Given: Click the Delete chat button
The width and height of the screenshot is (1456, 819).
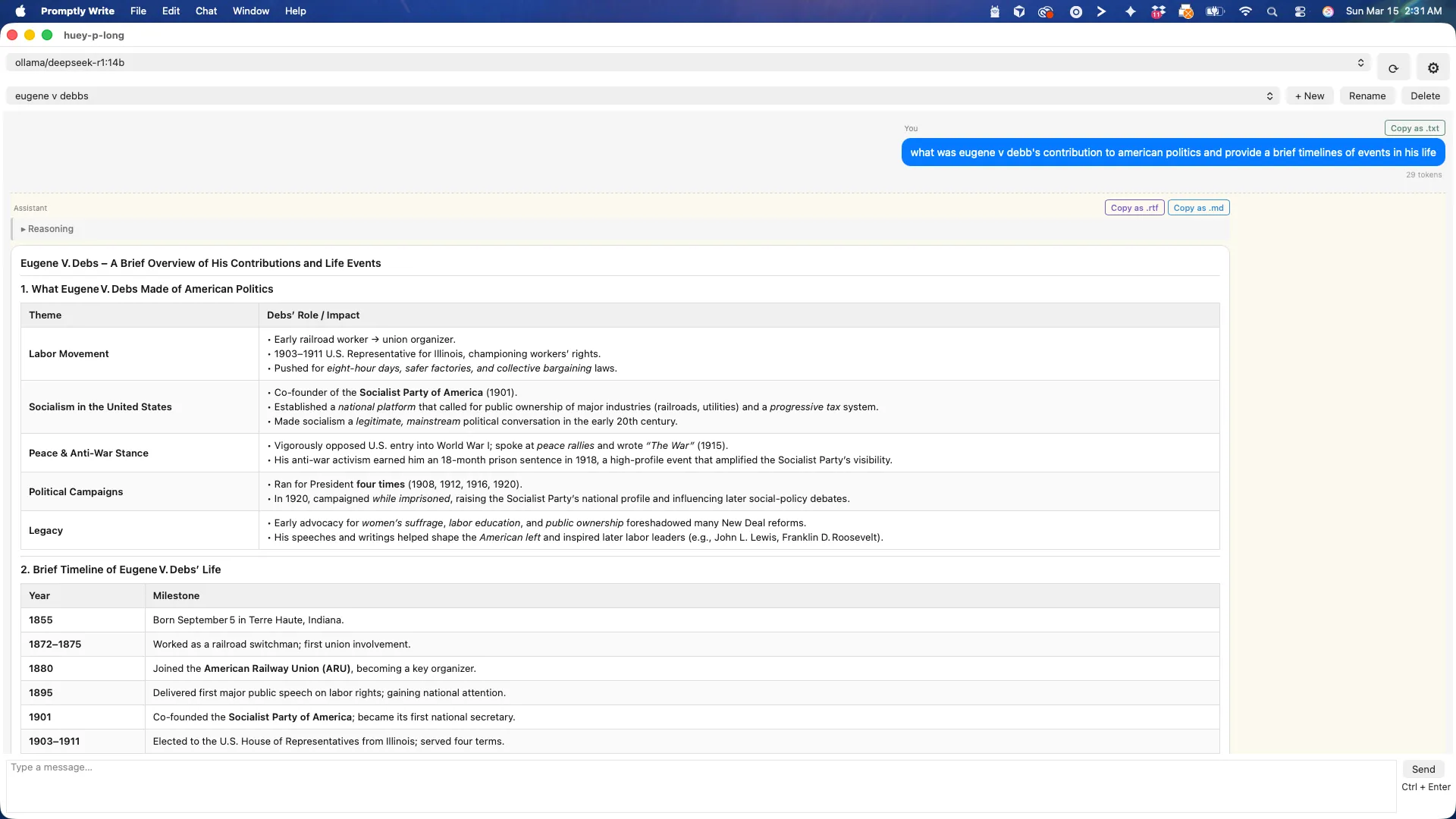Looking at the screenshot, I should point(1424,96).
